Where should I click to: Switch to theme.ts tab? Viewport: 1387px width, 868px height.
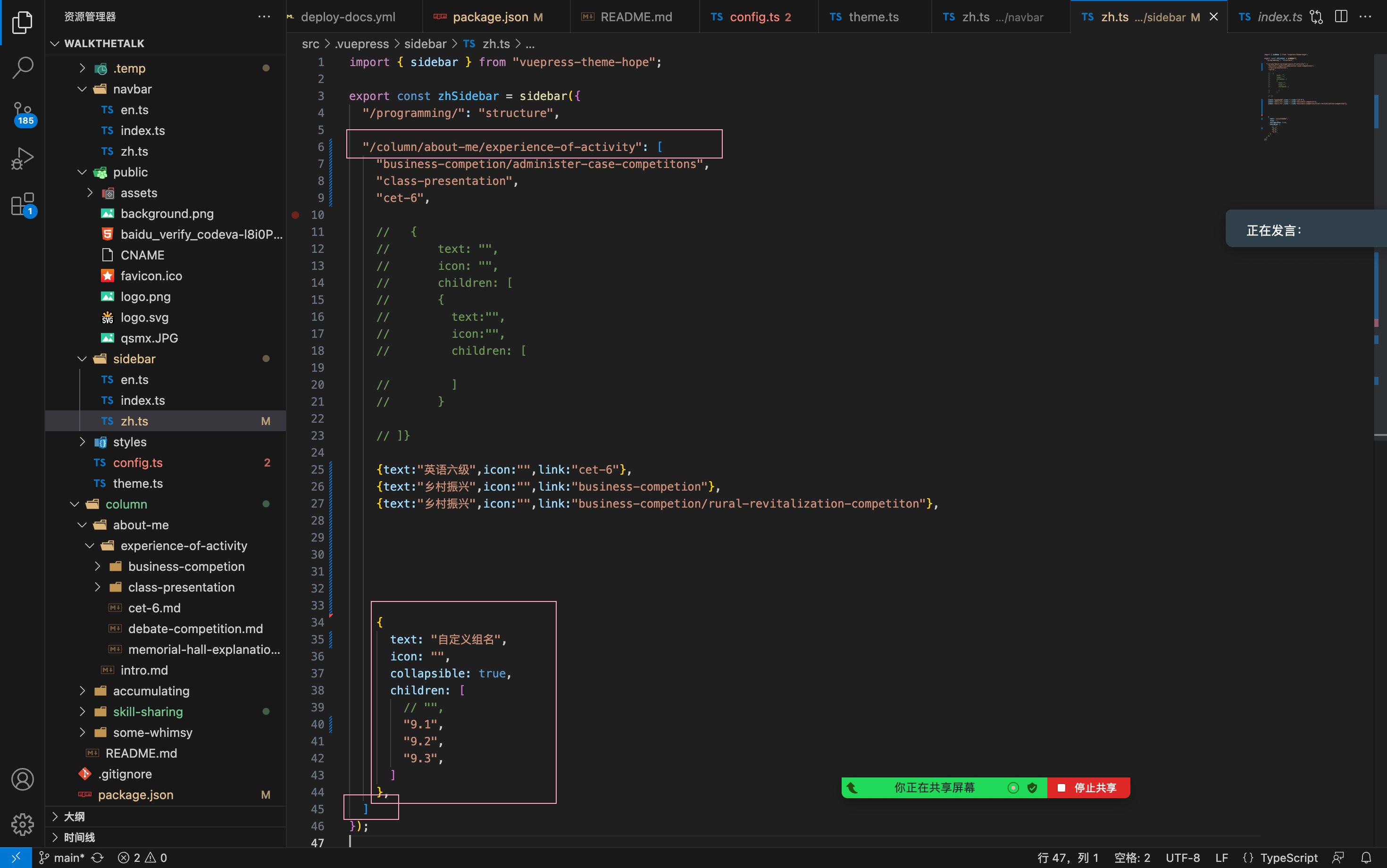(x=874, y=17)
